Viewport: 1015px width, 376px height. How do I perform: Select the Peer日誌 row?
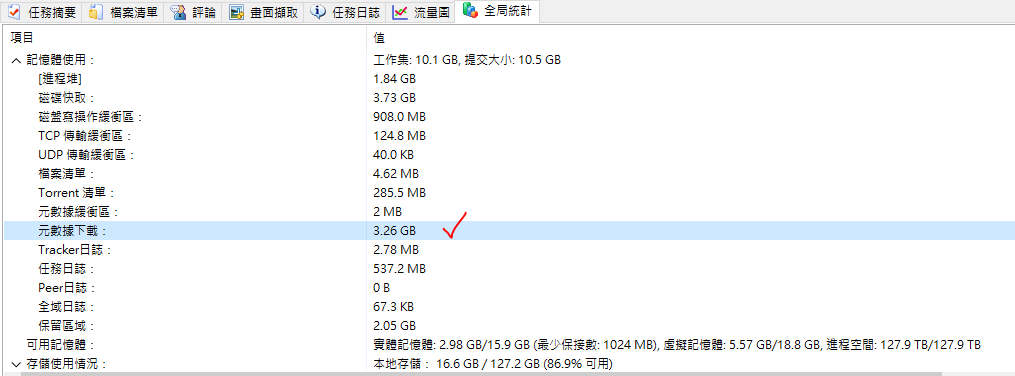[509, 287]
